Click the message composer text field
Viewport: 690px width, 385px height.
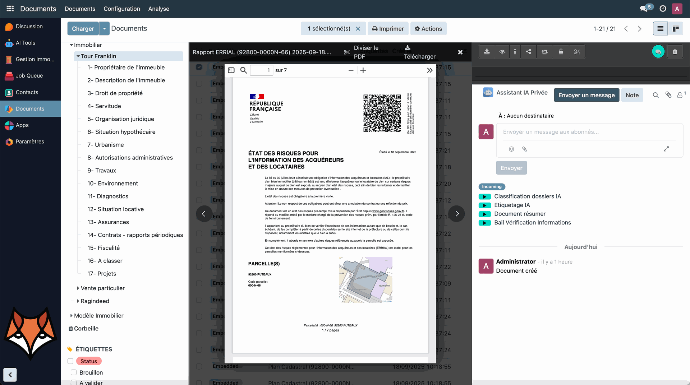click(x=589, y=132)
